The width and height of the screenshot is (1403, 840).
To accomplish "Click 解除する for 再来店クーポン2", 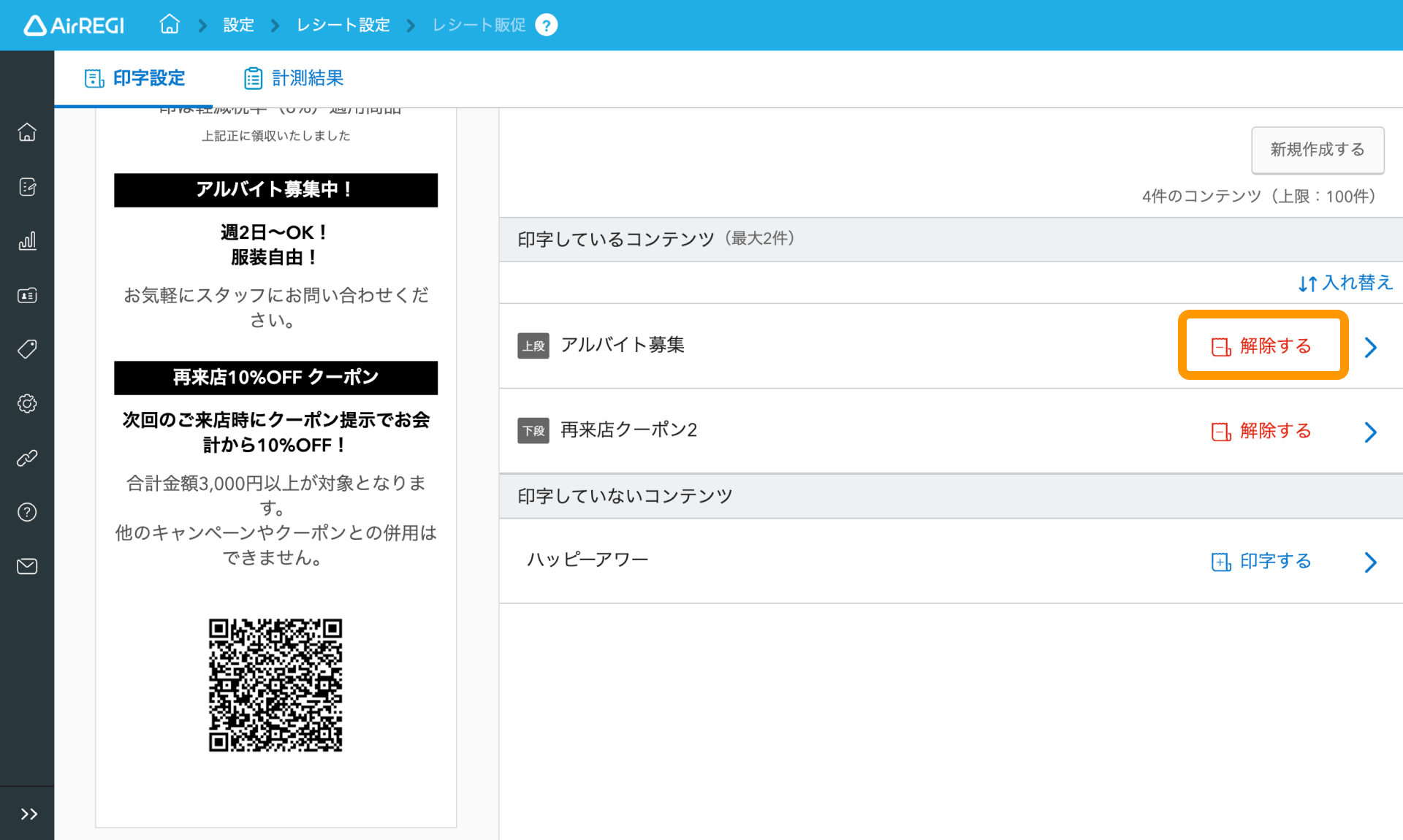I will click(1262, 431).
